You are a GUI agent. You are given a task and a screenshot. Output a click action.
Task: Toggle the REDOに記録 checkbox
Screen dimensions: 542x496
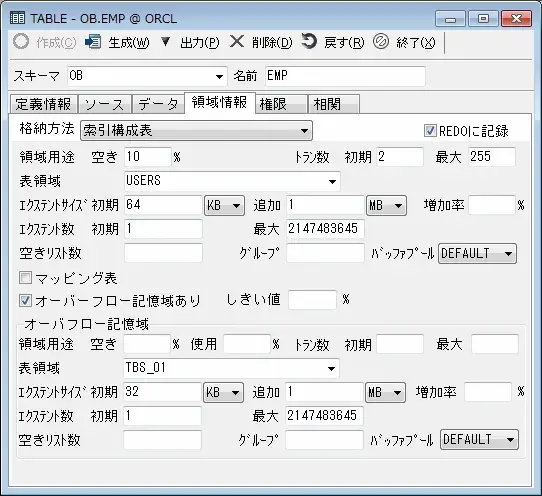(430, 131)
